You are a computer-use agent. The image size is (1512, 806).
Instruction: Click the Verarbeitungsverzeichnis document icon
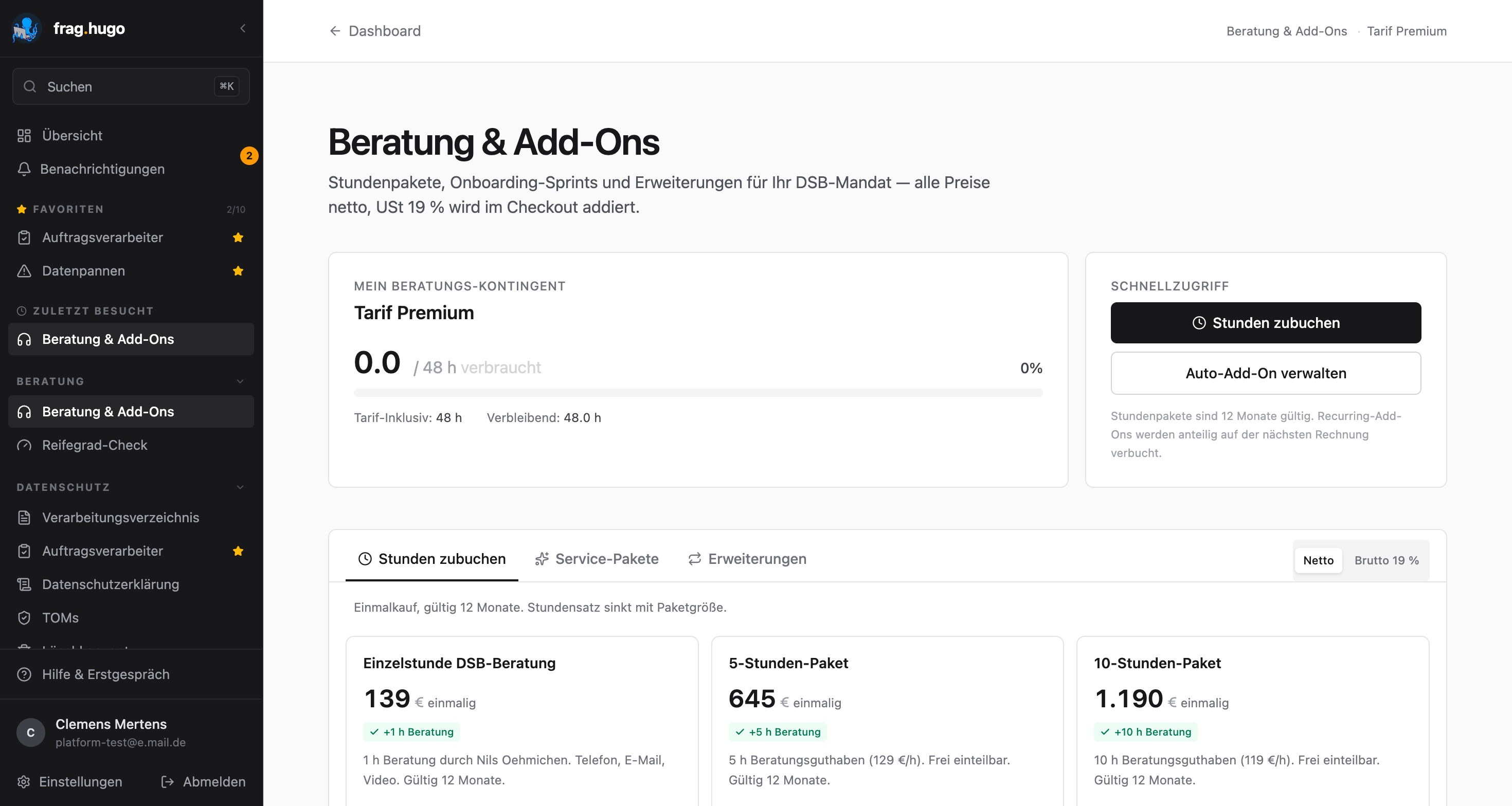click(24, 518)
